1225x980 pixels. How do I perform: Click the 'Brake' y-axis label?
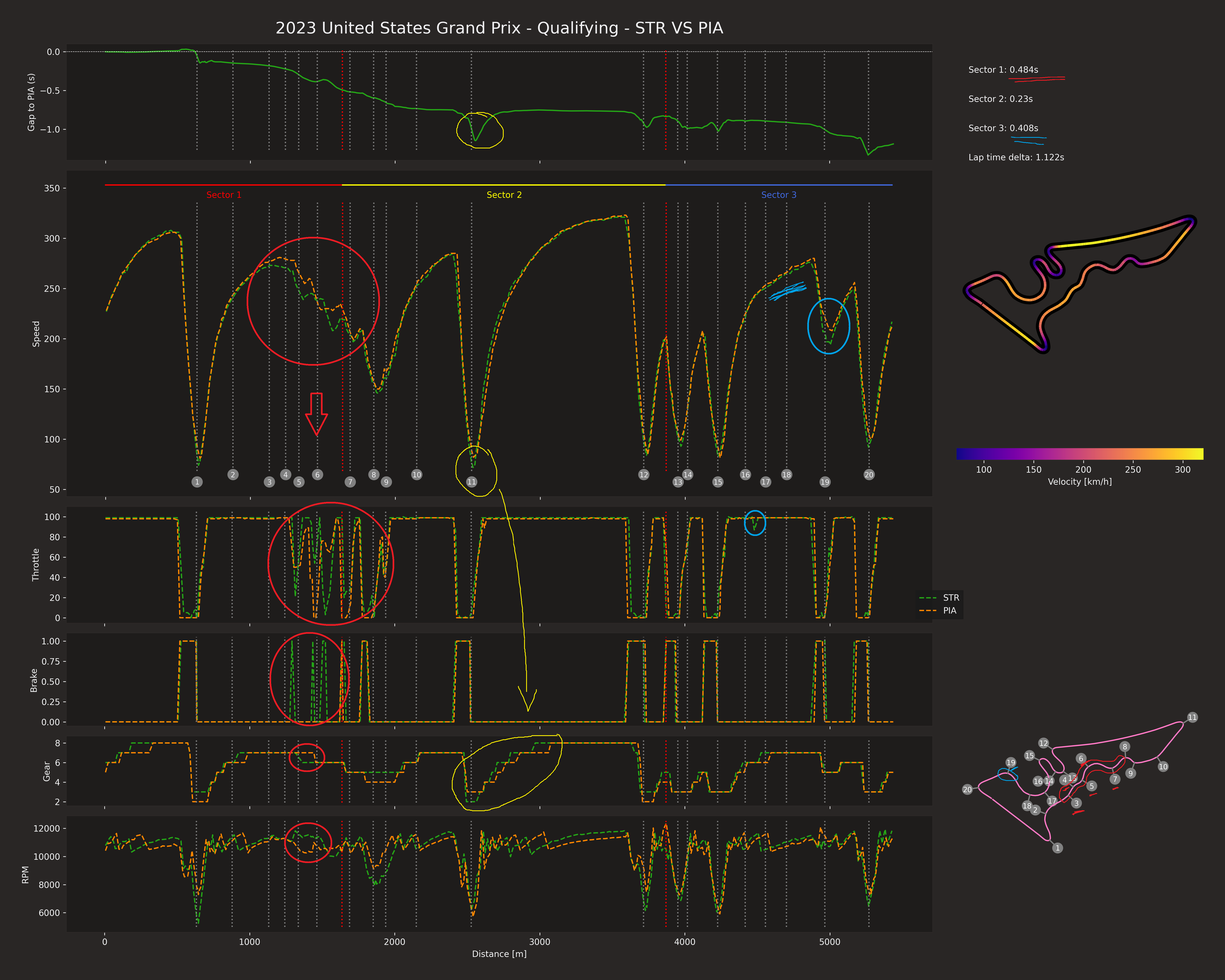(33, 680)
